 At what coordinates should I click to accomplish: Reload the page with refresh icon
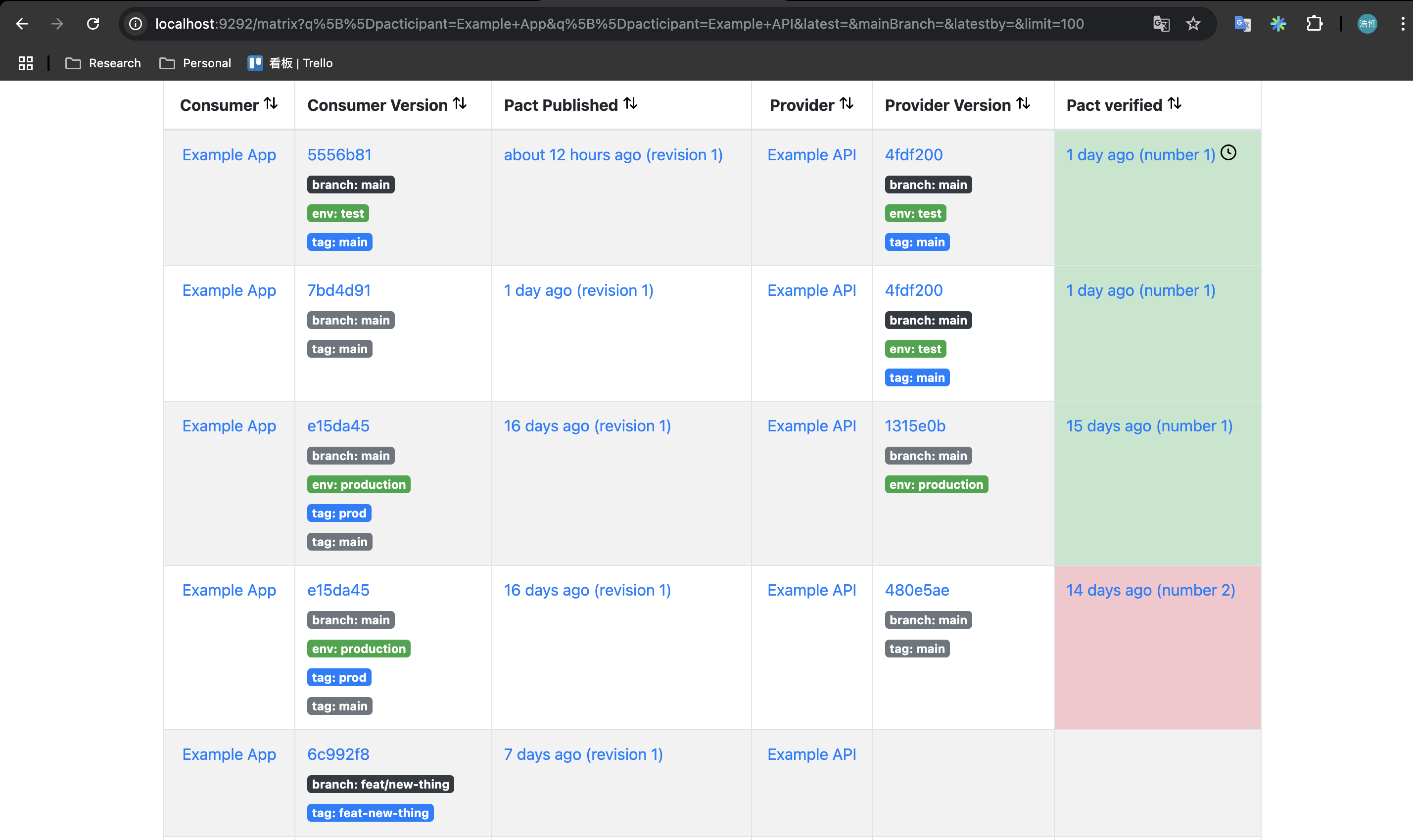93,24
